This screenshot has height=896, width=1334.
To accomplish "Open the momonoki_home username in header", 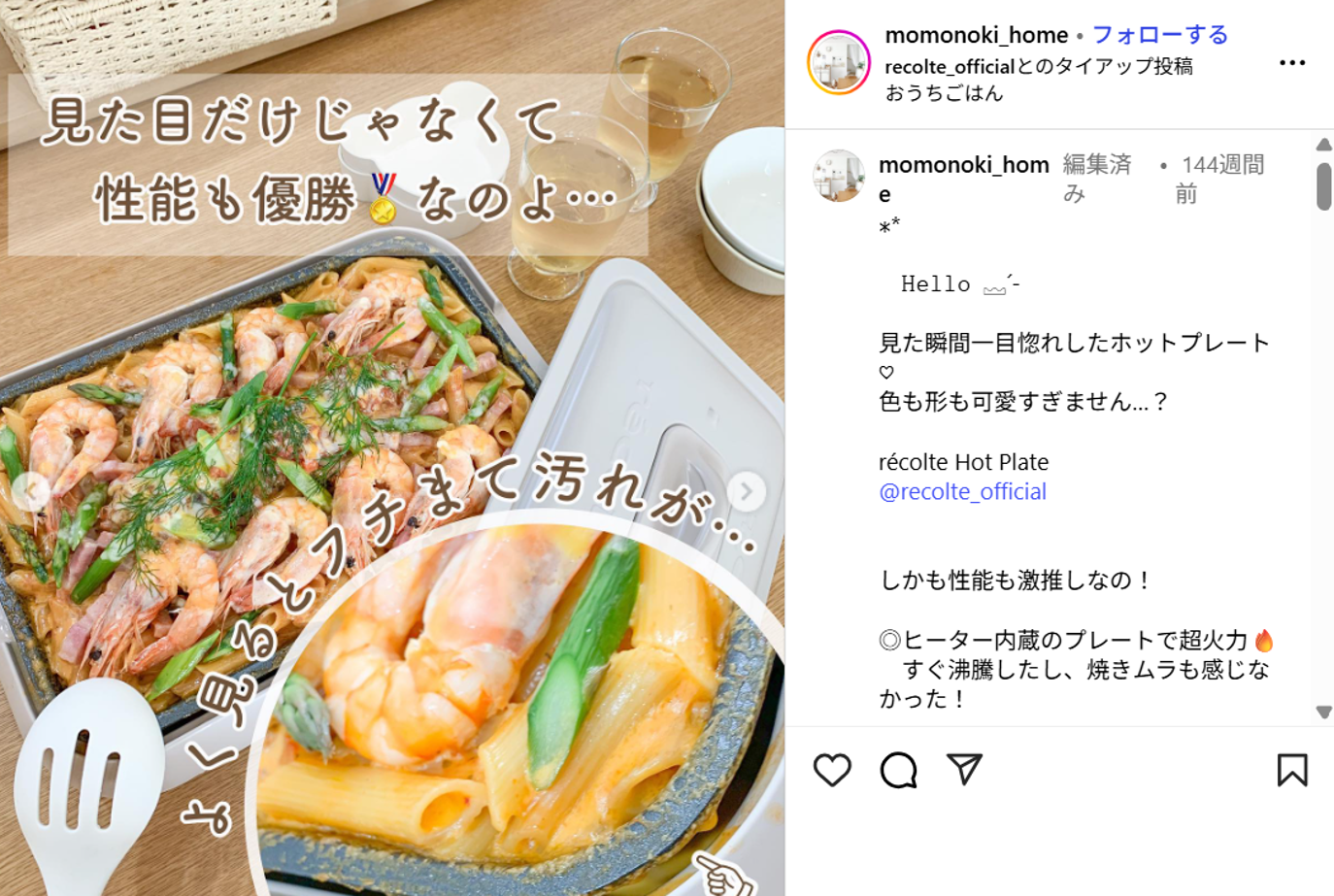I will [976, 35].
